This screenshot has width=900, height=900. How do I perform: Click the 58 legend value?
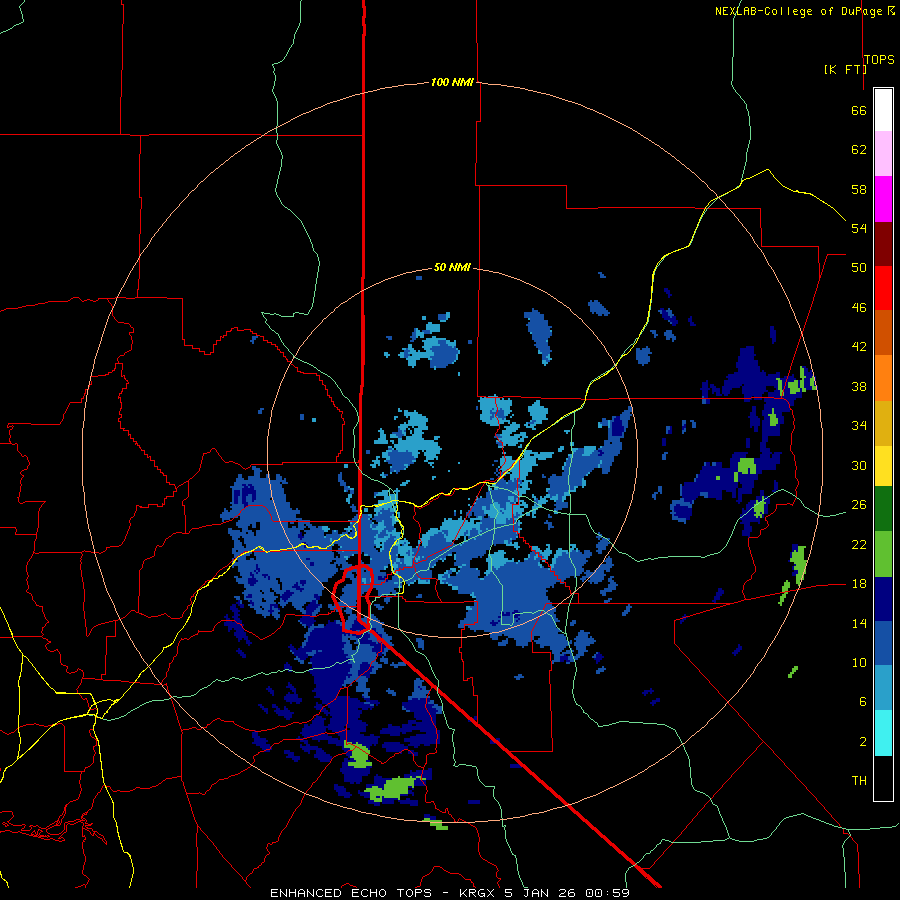859,189
